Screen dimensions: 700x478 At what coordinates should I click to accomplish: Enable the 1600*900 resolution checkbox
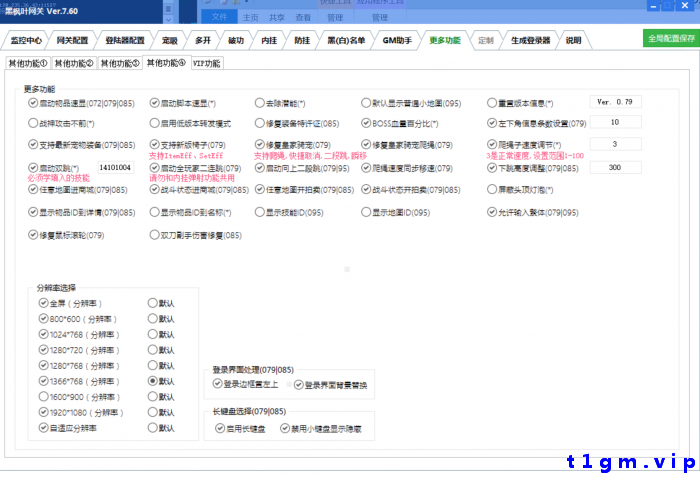[43, 396]
